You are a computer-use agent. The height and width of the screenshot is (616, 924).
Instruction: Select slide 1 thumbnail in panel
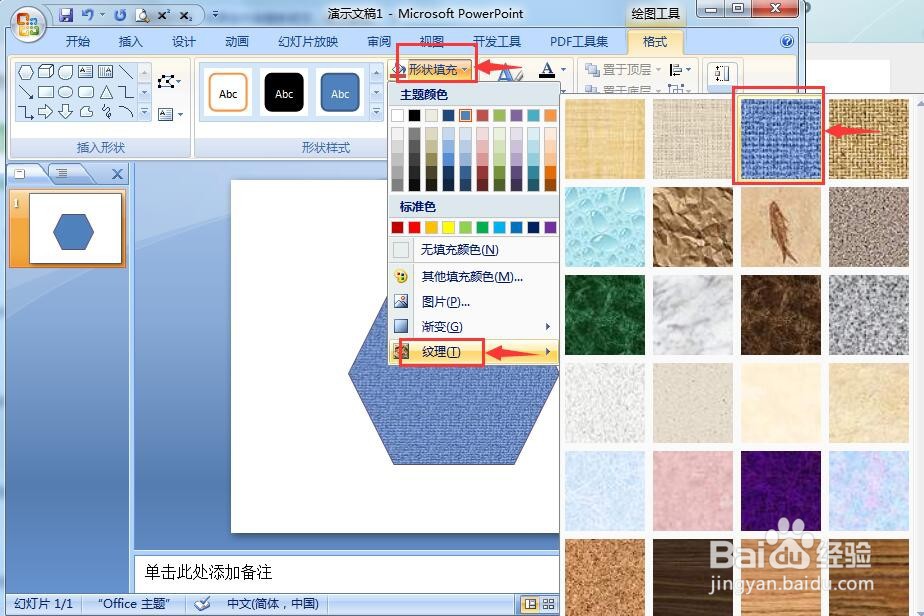75,228
